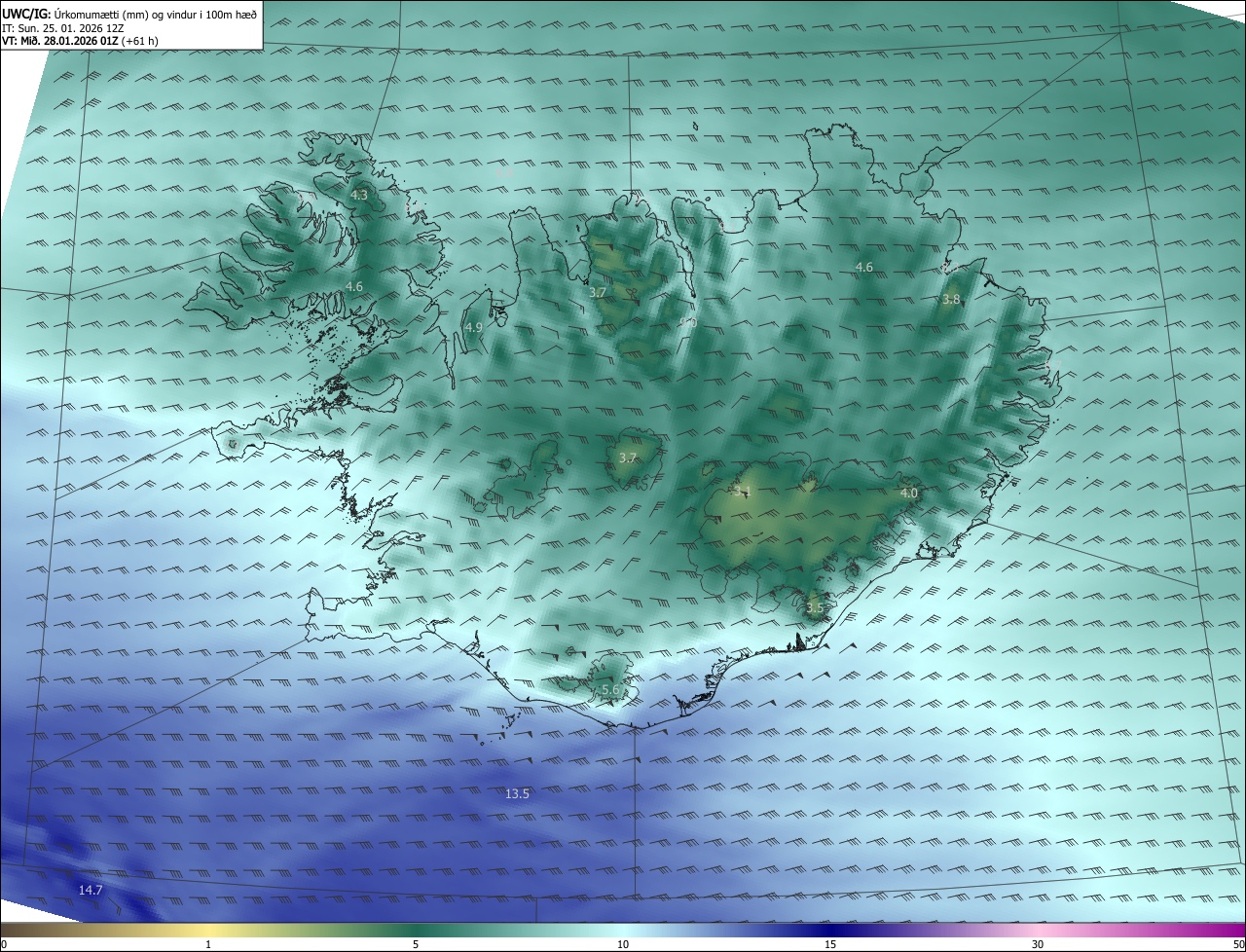The width and height of the screenshot is (1246, 952).
Task: Click the colour scale tick labelled 0
Action: (4, 944)
